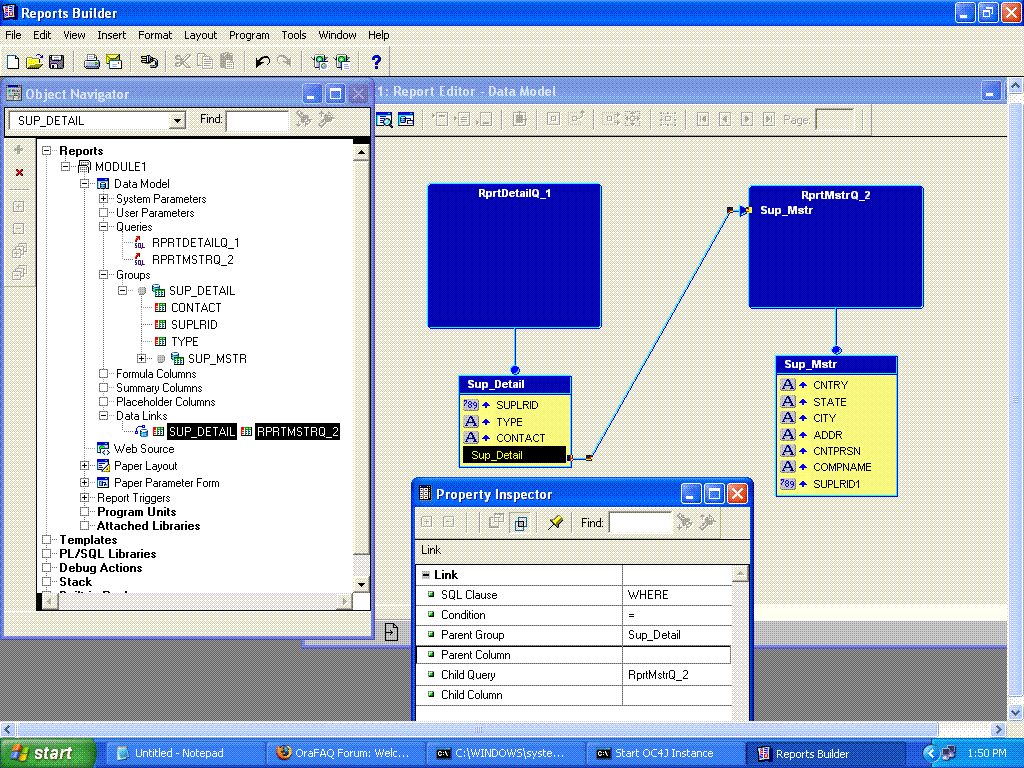Click Find Next icon in Object Navigator
This screenshot has width=1024, height=768.
coord(304,120)
